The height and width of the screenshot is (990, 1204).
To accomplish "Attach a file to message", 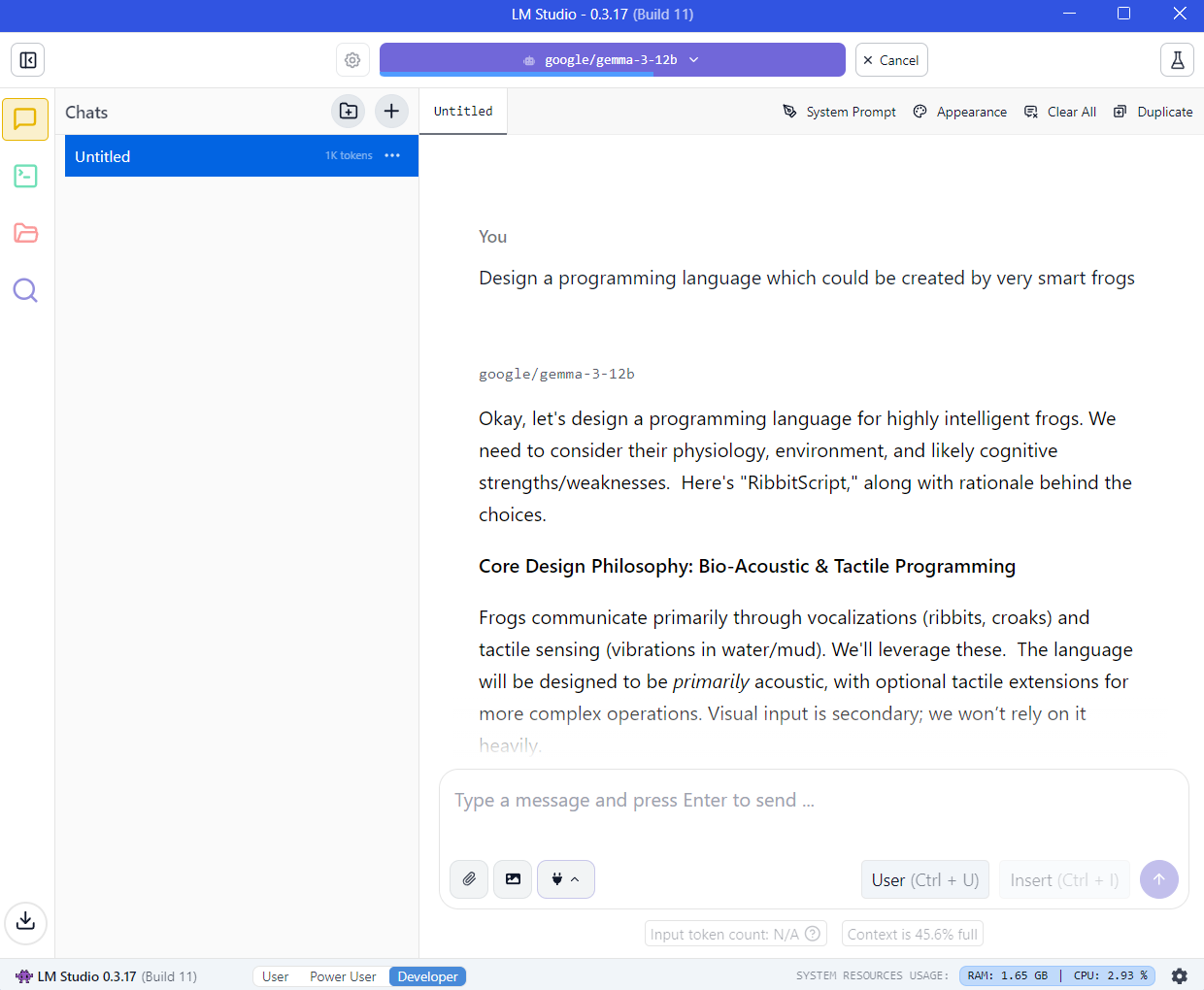I will pyautogui.click(x=469, y=879).
